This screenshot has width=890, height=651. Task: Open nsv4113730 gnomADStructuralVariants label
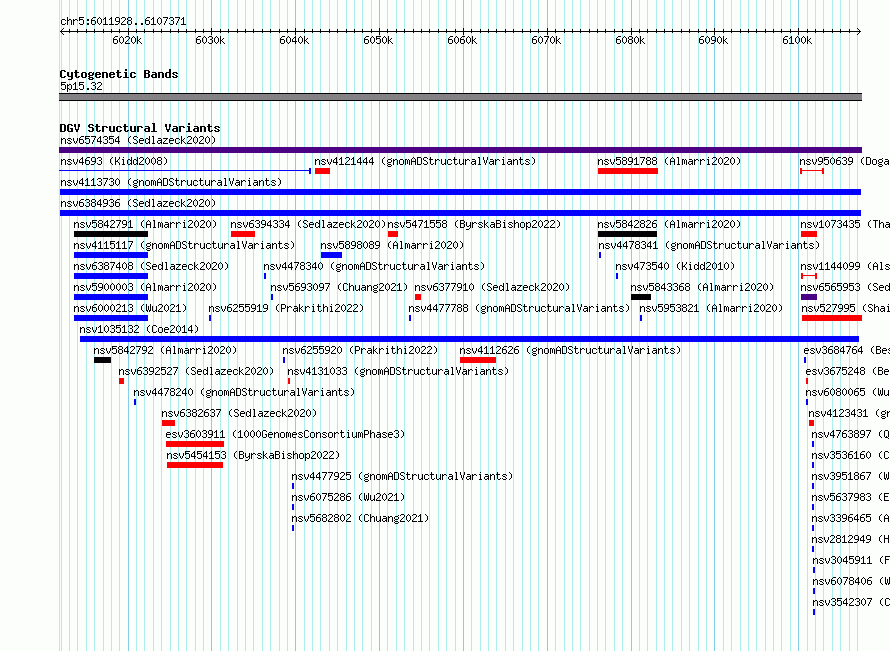tap(171, 182)
